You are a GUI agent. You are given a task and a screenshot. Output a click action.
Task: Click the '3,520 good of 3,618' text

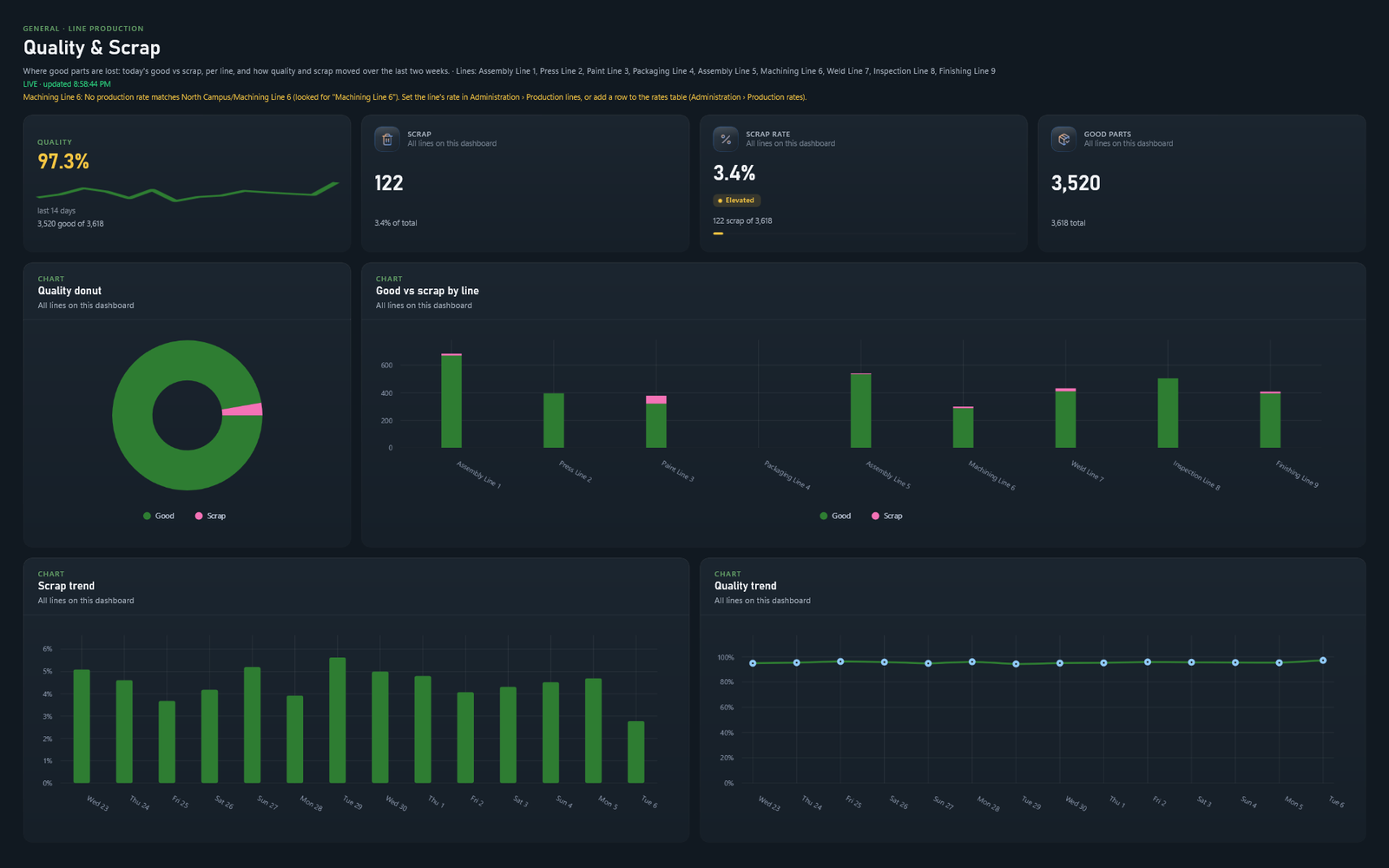pos(70,224)
